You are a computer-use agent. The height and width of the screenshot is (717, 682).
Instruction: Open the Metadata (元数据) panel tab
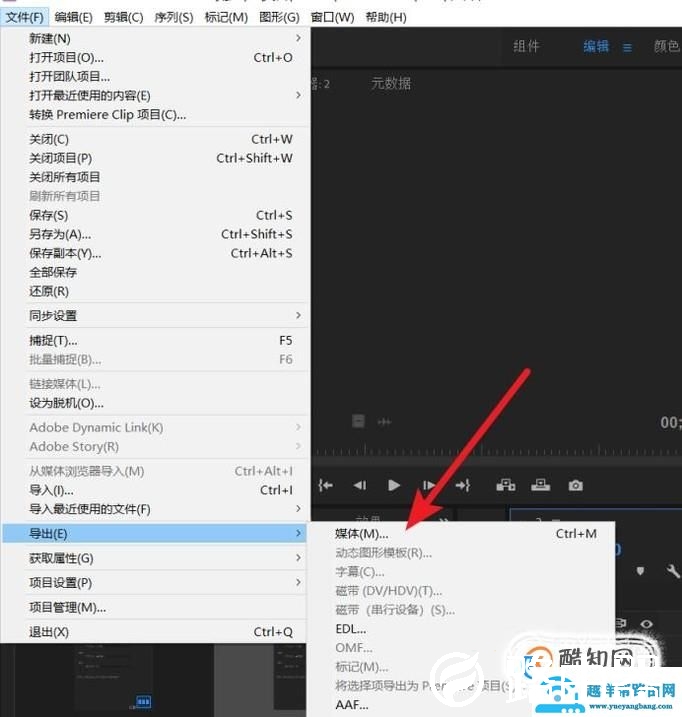[x=391, y=83]
